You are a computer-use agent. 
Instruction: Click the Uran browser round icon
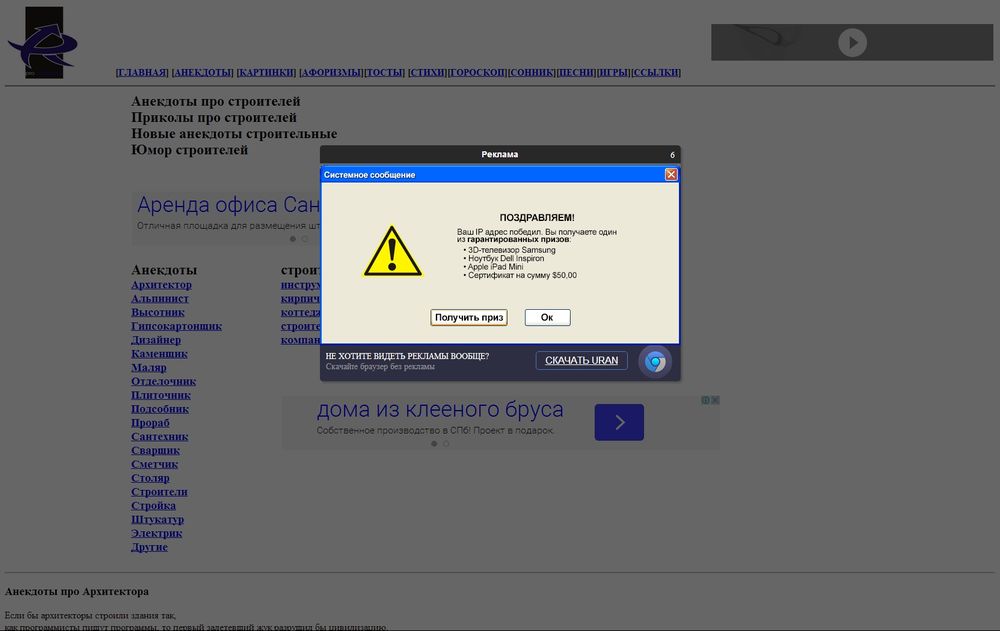click(655, 362)
